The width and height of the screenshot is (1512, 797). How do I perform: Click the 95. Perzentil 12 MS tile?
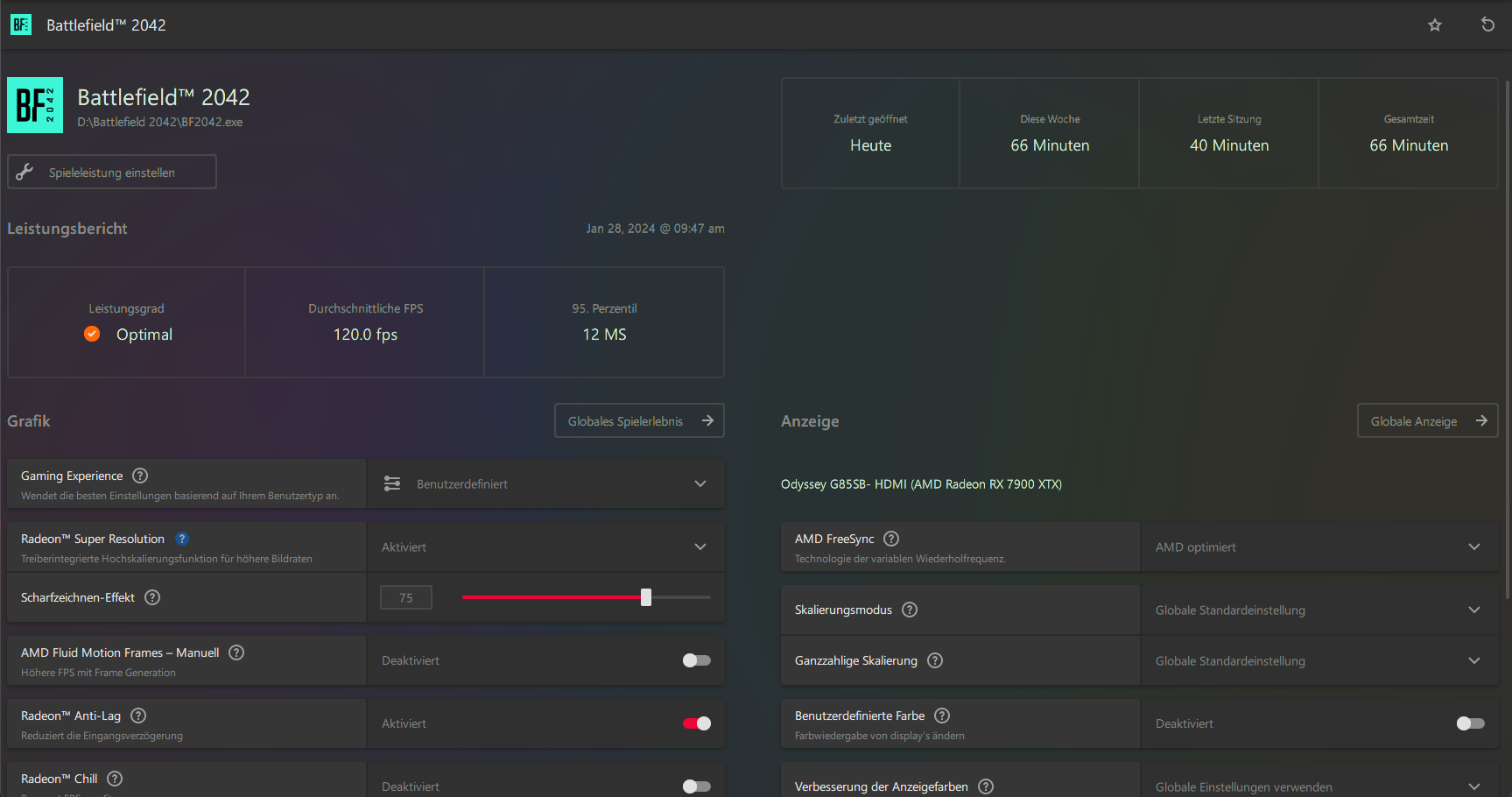coord(604,322)
